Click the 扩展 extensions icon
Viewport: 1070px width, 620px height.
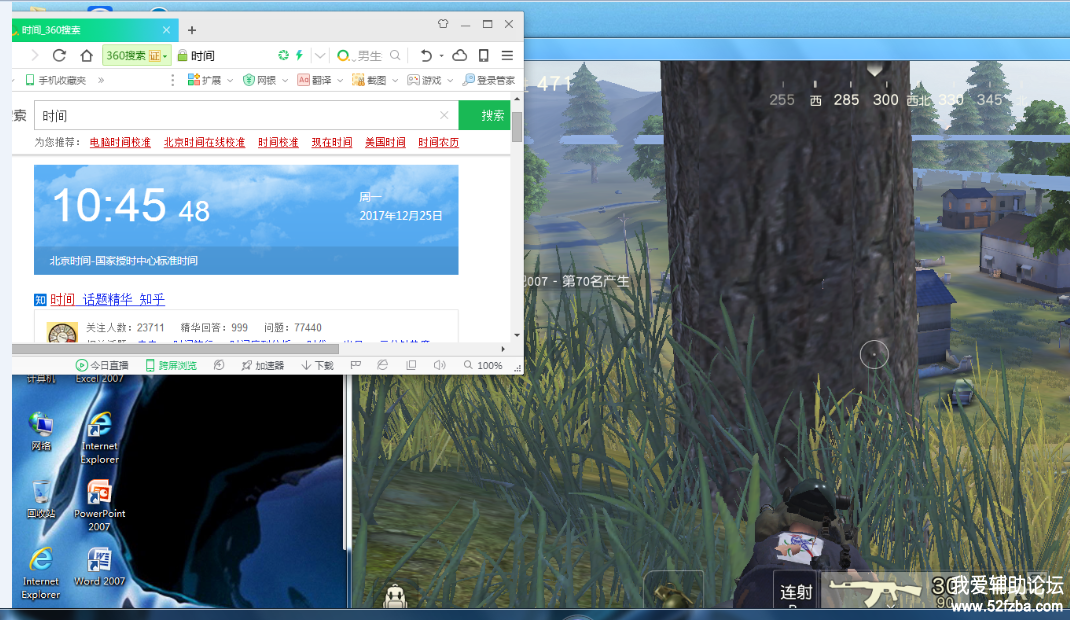pos(193,80)
